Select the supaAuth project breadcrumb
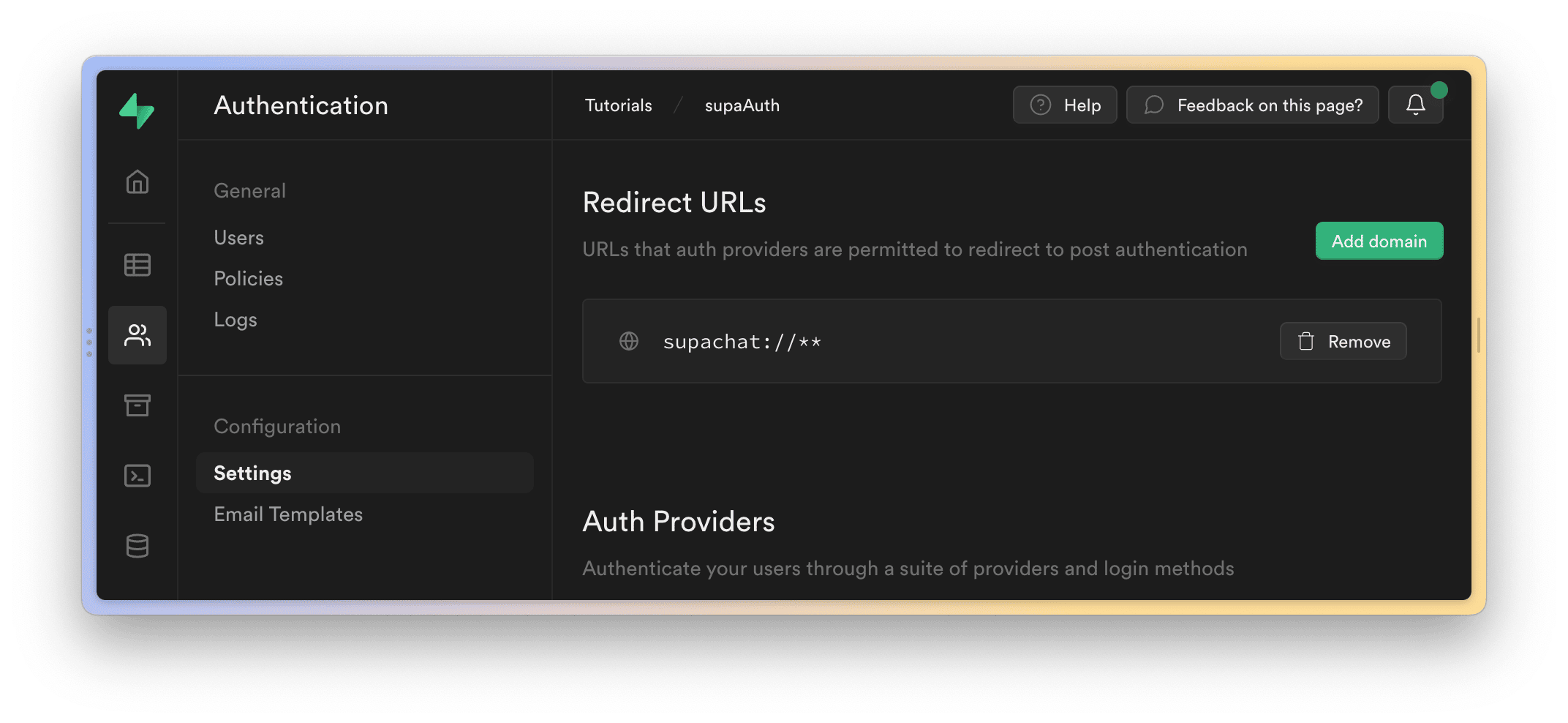 [742, 105]
